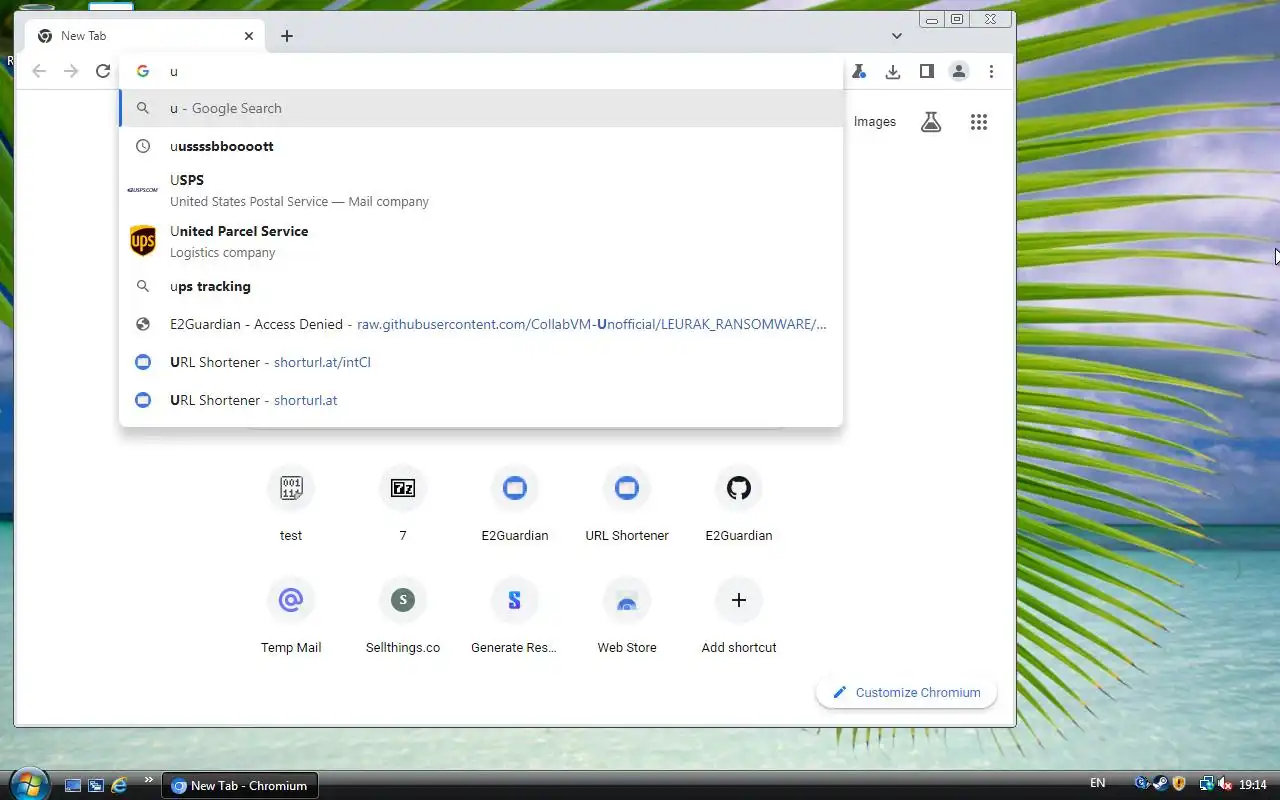Open URL Shortener shortcut tile

pyautogui.click(x=627, y=504)
